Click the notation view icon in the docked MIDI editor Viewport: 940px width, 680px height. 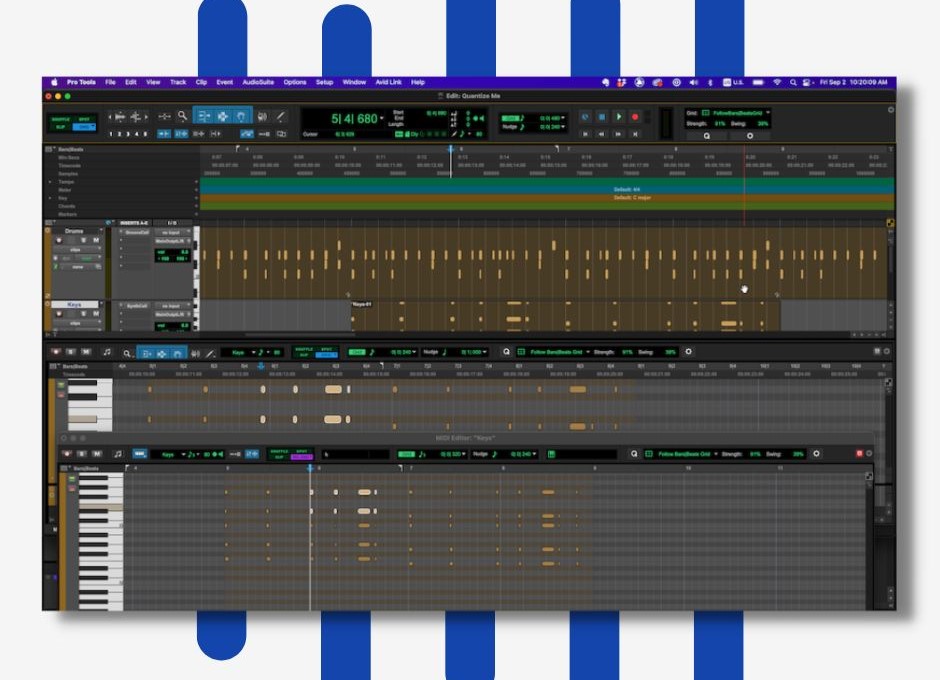coord(106,352)
